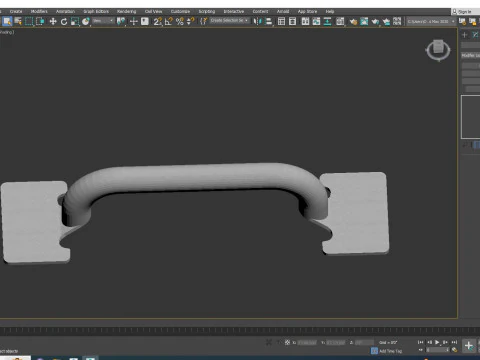This screenshot has width=480, height=360.
Task: Open Curve Editor icon
Action: point(316,22)
